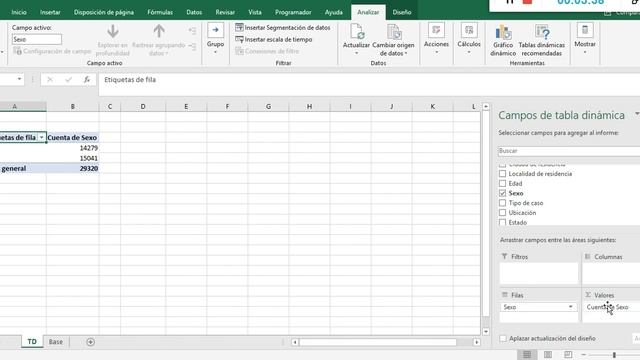Select the TD sheet tab
Viewport: 640px width, 360px height.
click(x=32, y=342)
